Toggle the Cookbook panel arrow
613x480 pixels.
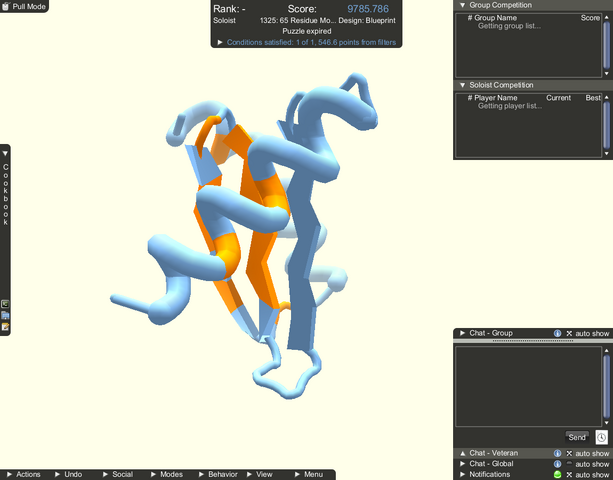pos(5,153)
